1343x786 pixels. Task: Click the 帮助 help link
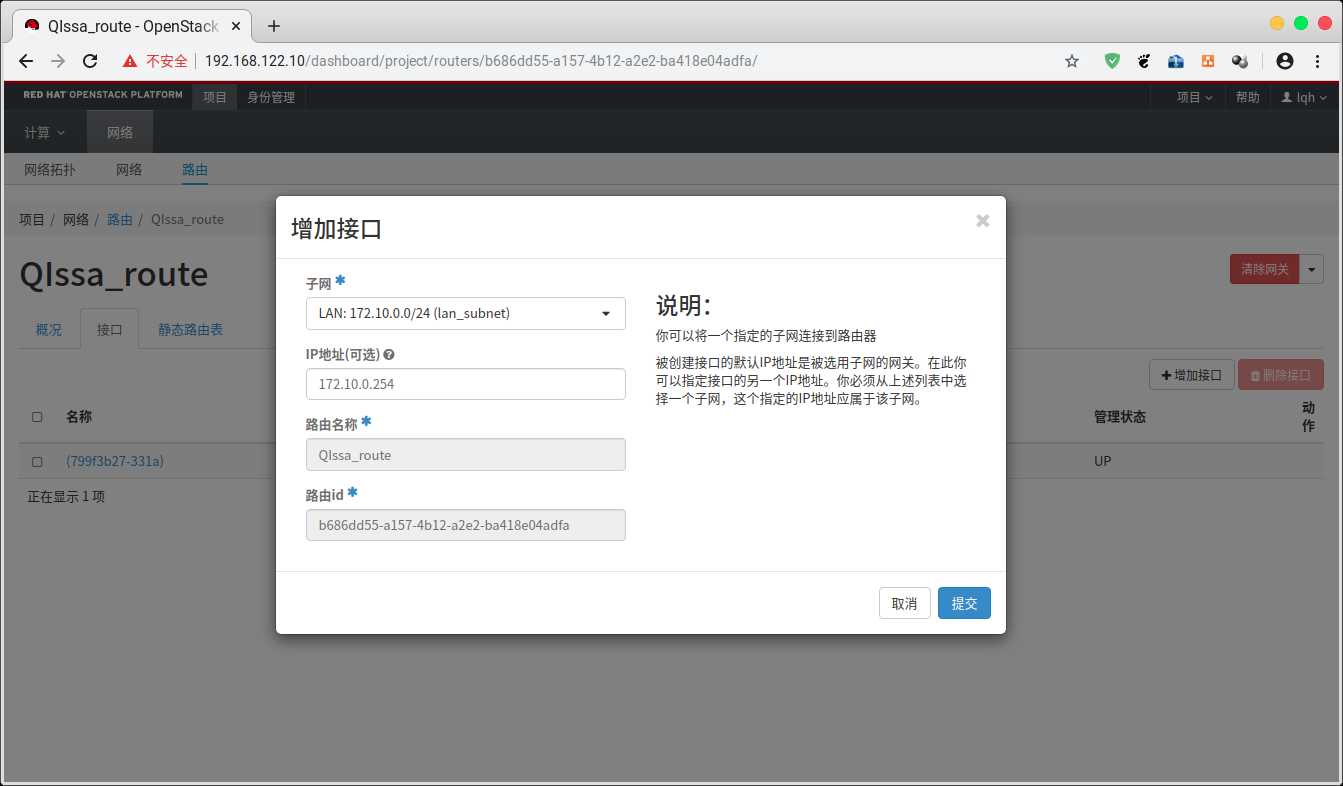pos(1248,97)
